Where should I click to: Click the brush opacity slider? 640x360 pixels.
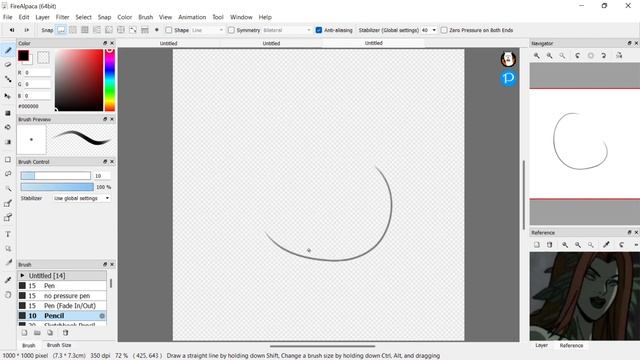point(57,187)
